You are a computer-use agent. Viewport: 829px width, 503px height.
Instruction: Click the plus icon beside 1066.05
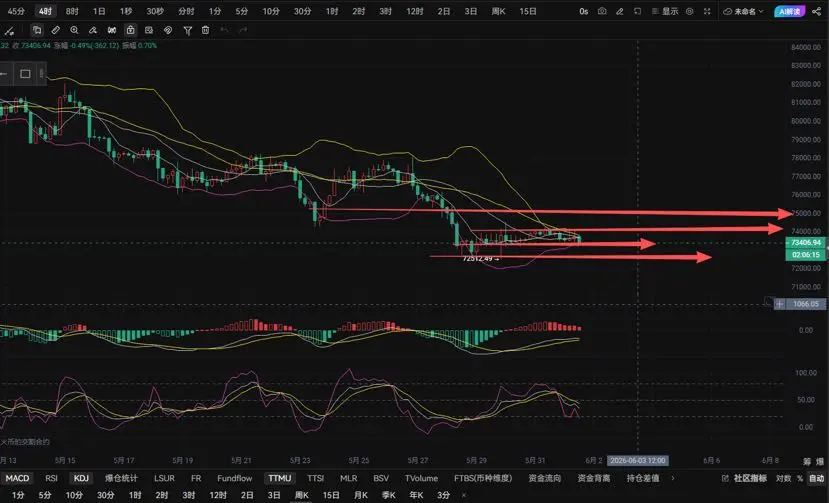779,304
